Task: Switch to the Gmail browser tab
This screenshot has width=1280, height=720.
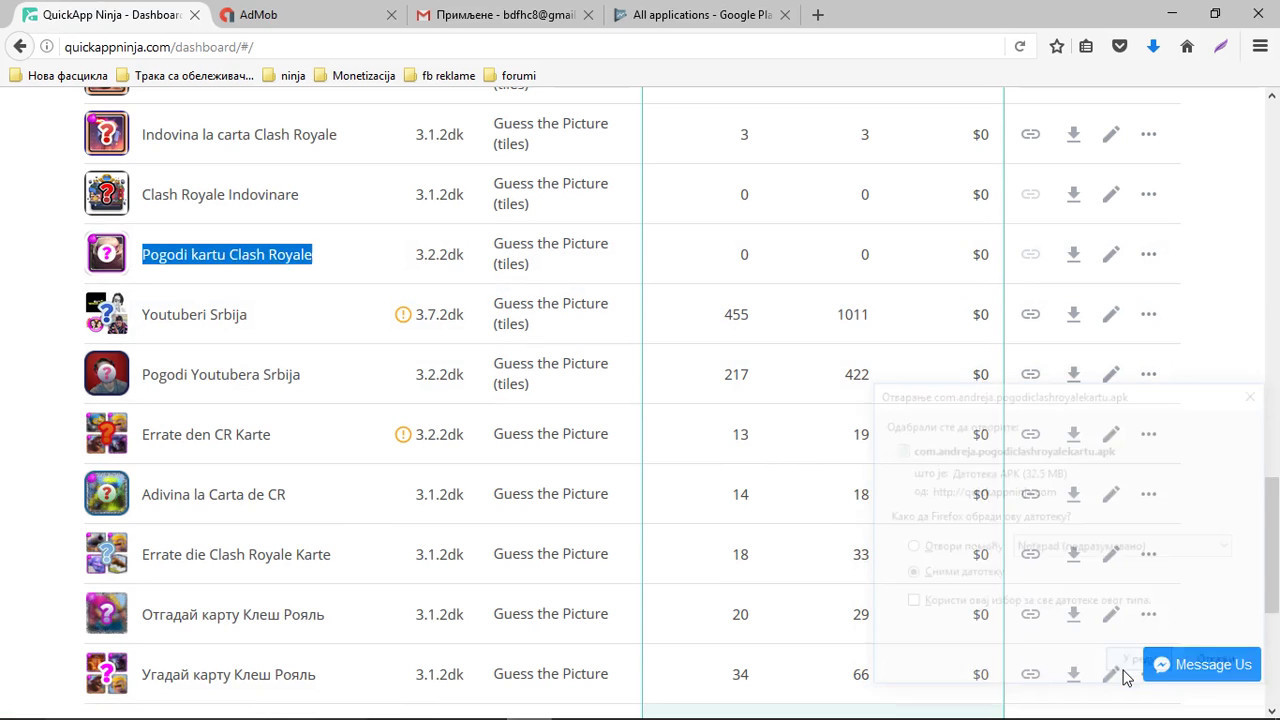Action: point(506,15)
